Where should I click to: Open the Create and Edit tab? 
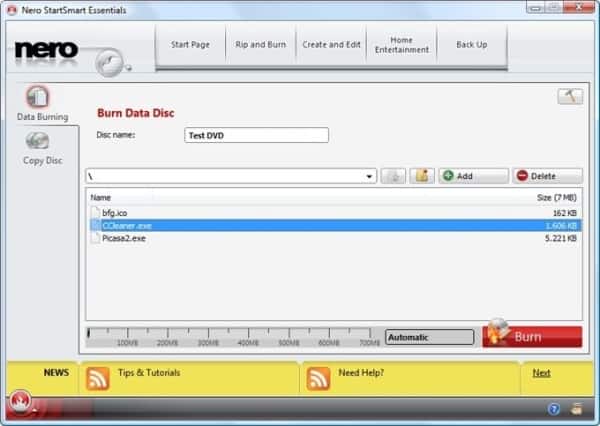pyautogui.click(x=331, y=45)
